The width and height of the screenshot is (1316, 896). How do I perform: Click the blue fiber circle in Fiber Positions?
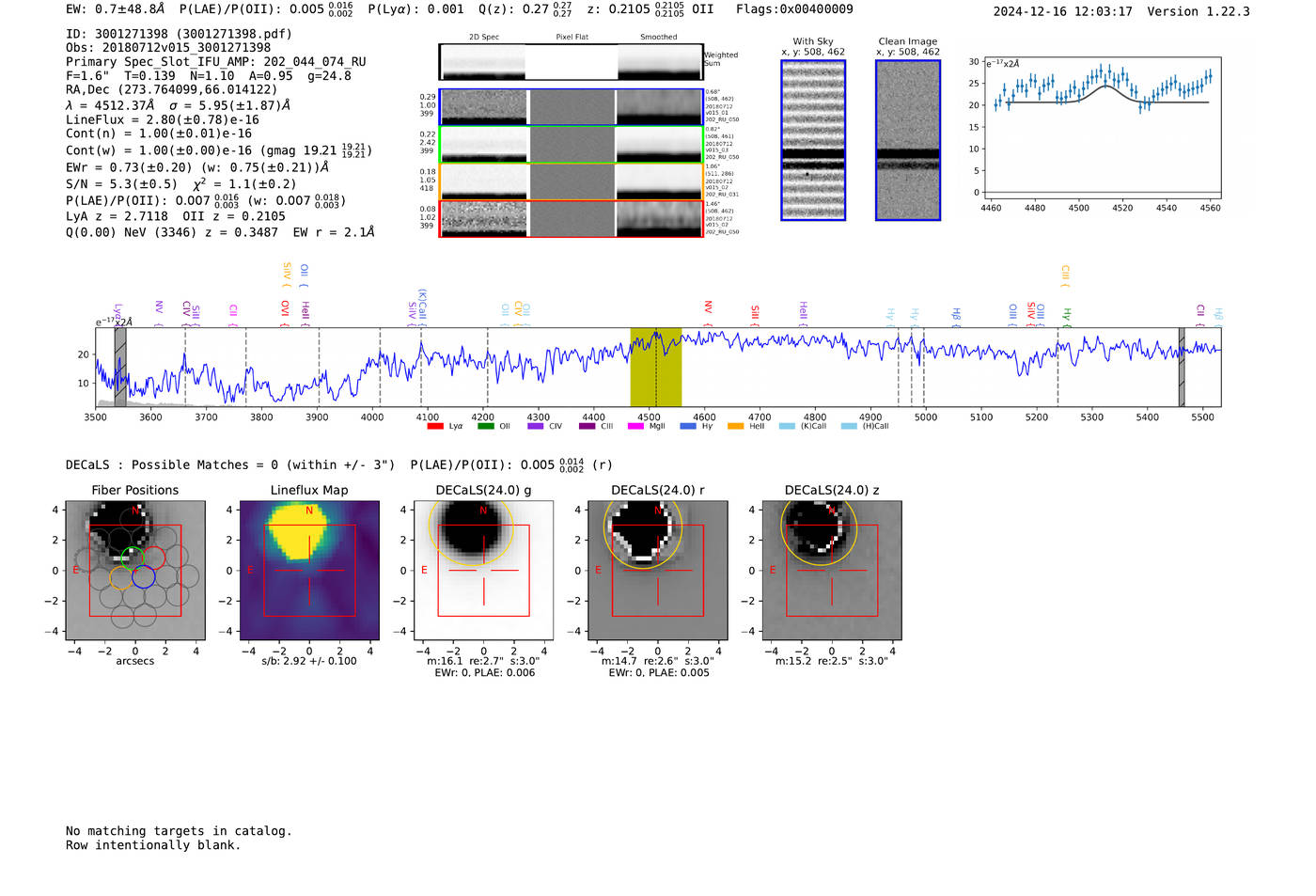pos(144,577)
